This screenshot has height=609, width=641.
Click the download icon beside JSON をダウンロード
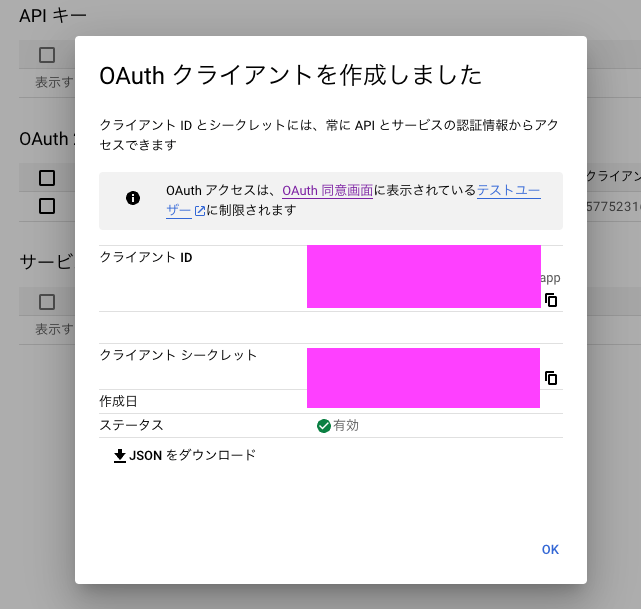click(x=120, y=456)
